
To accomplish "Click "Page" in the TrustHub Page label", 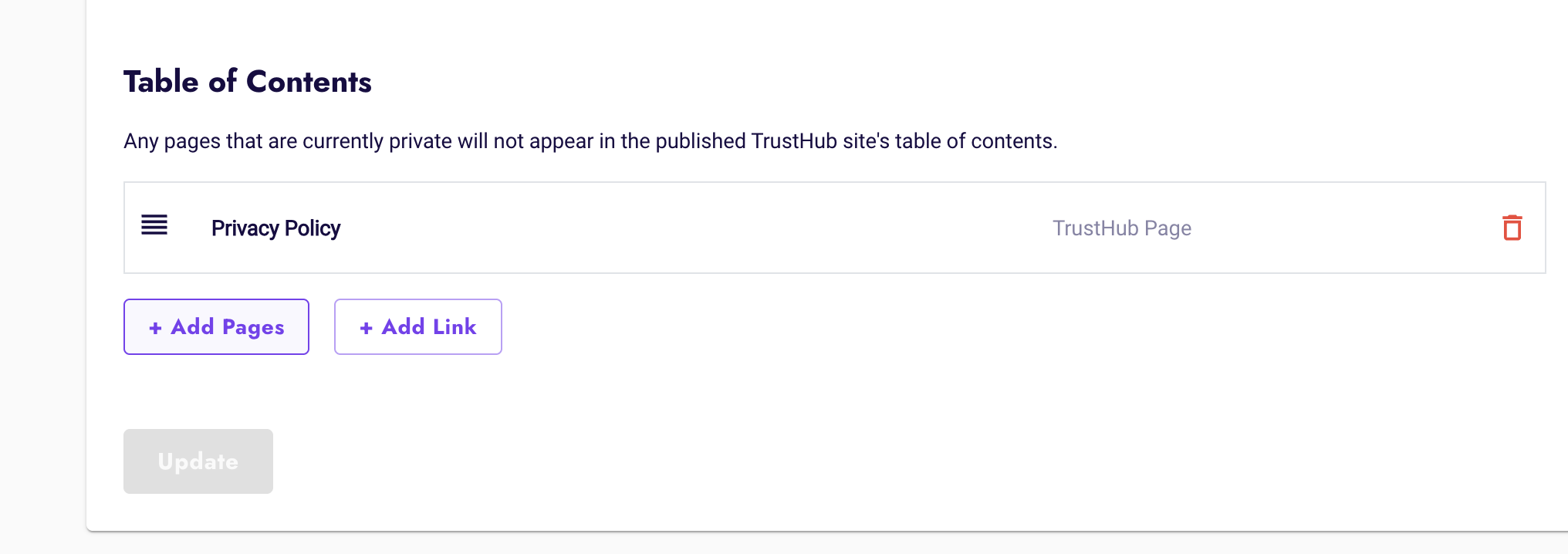I will point(1168,229).
